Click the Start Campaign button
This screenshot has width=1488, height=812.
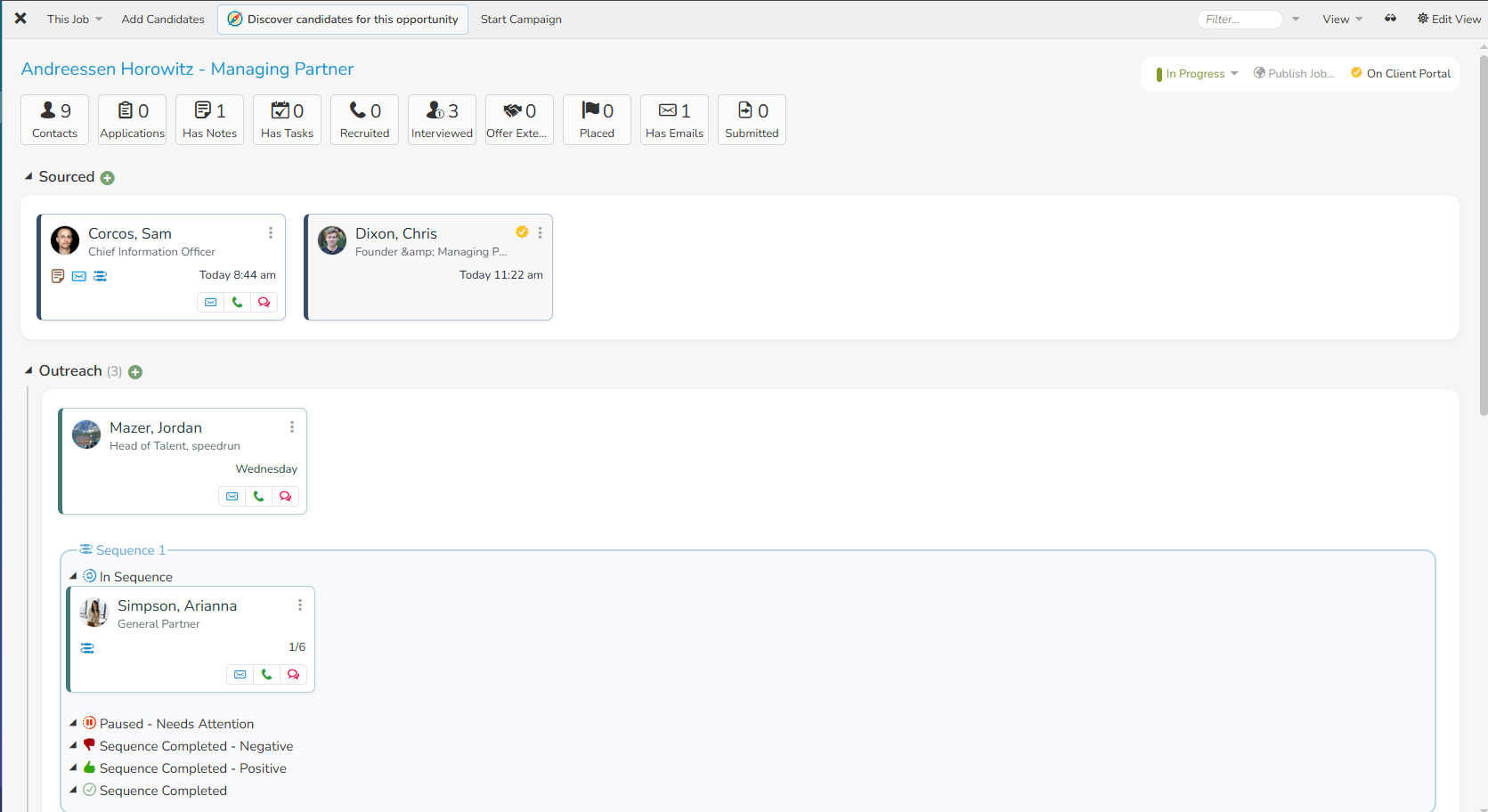coord(520,18)
